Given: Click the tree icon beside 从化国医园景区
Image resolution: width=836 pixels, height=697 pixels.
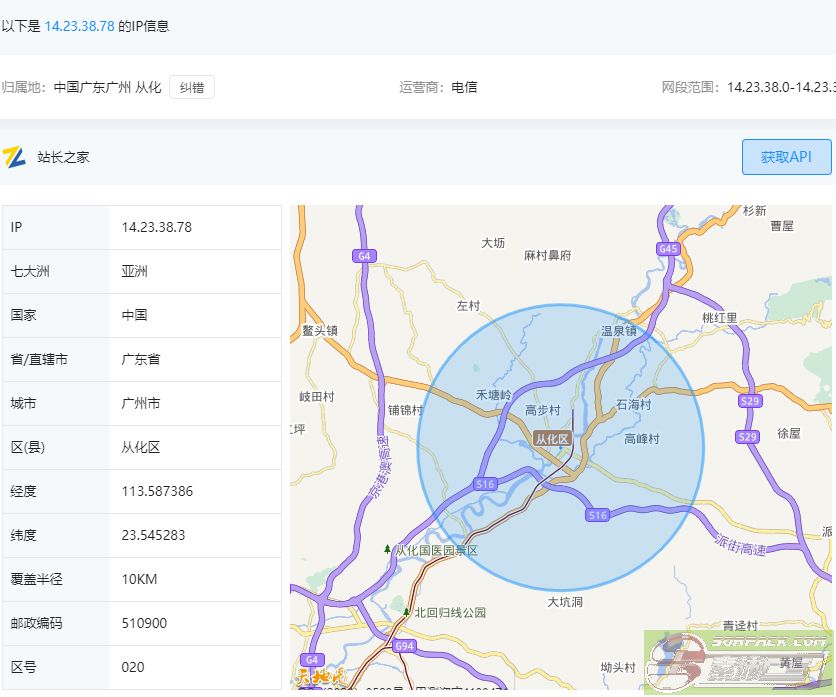Looking at the screenshot, I should point(388,550).
